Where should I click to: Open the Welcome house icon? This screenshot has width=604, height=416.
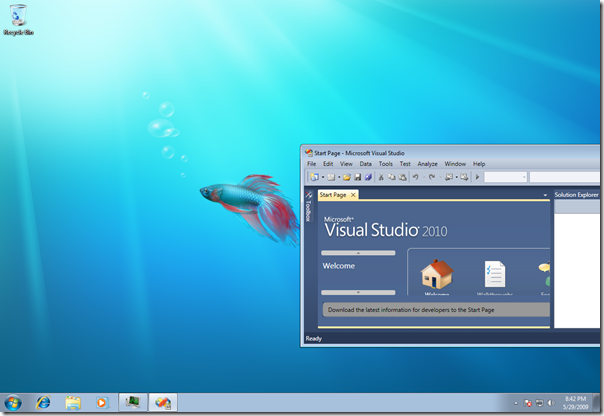click(x=436, y=274)
